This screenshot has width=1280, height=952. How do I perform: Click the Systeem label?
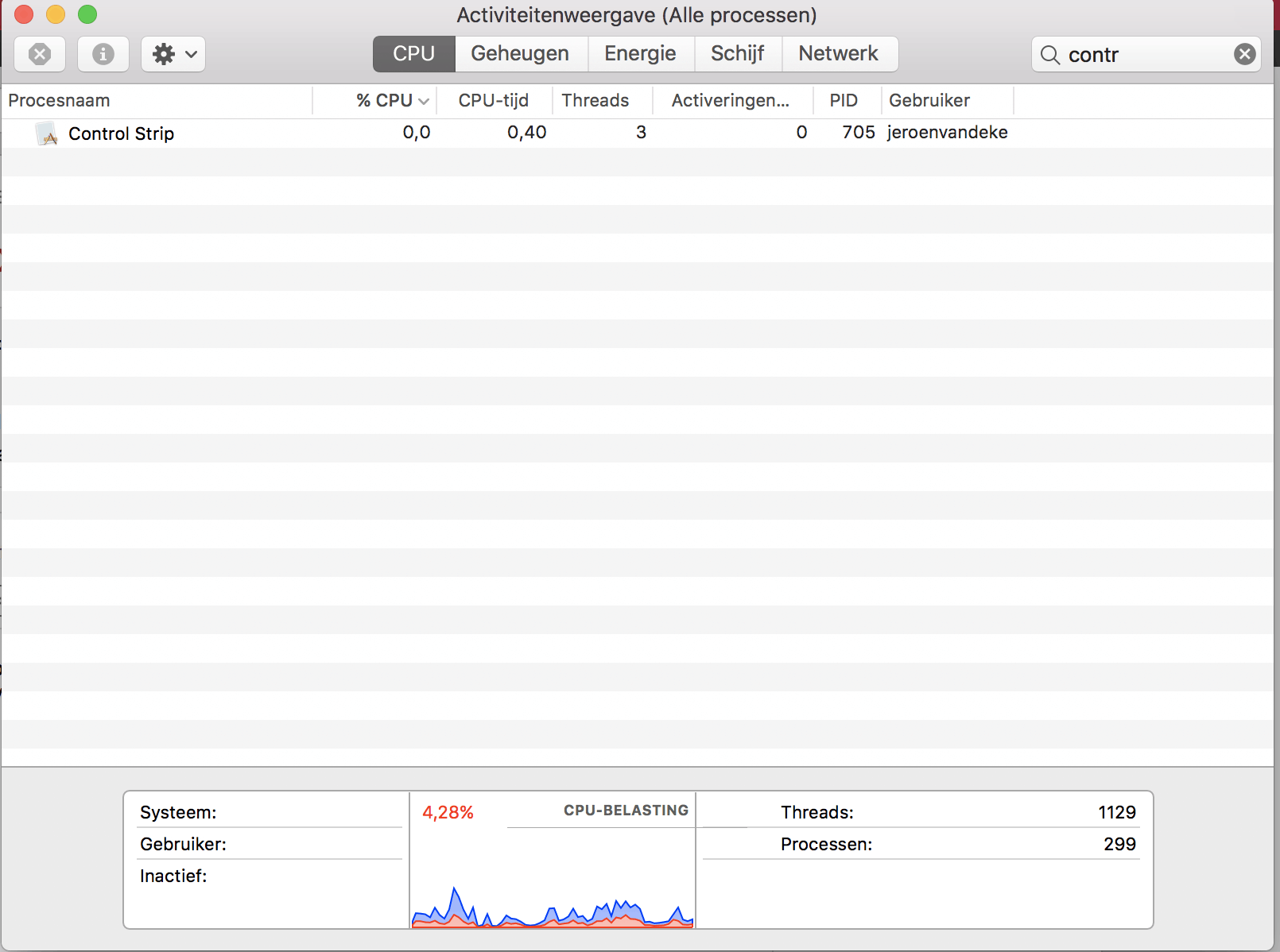coord(178,812)
